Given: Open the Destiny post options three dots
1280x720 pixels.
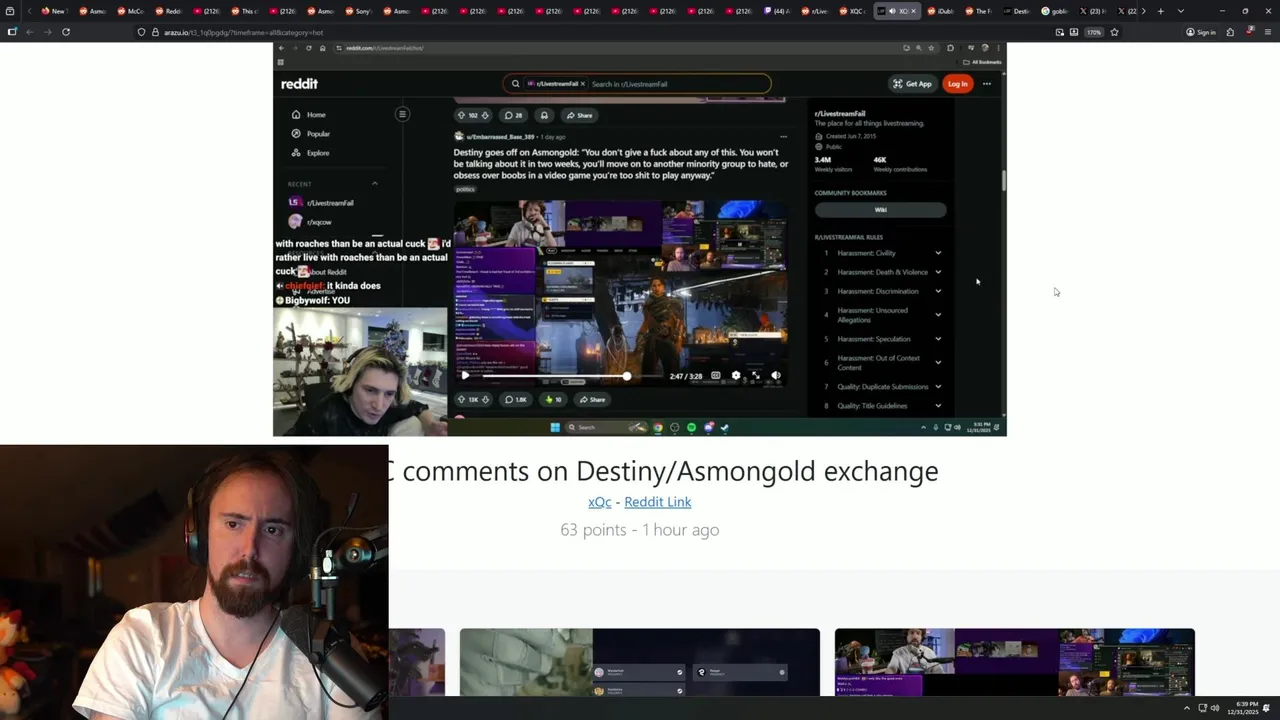Looking at the screenshot, I should point(783,137).
